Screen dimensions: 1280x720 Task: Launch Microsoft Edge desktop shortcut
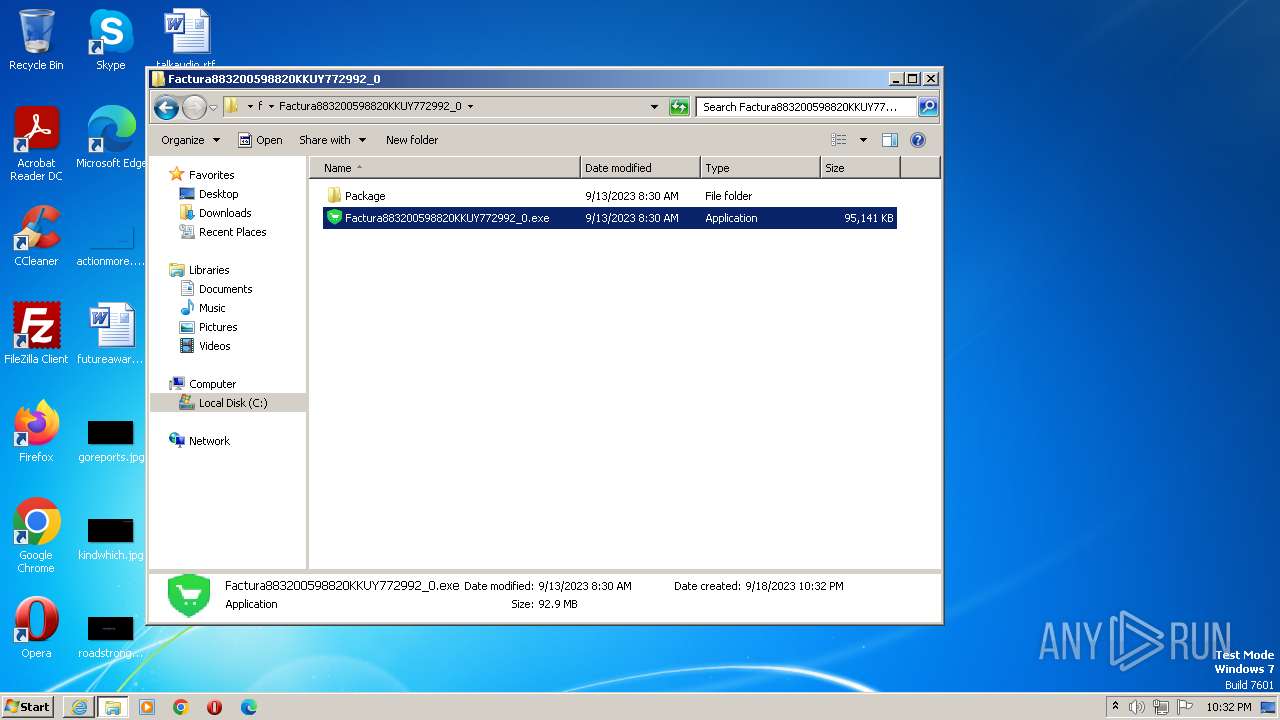(111, 138)
